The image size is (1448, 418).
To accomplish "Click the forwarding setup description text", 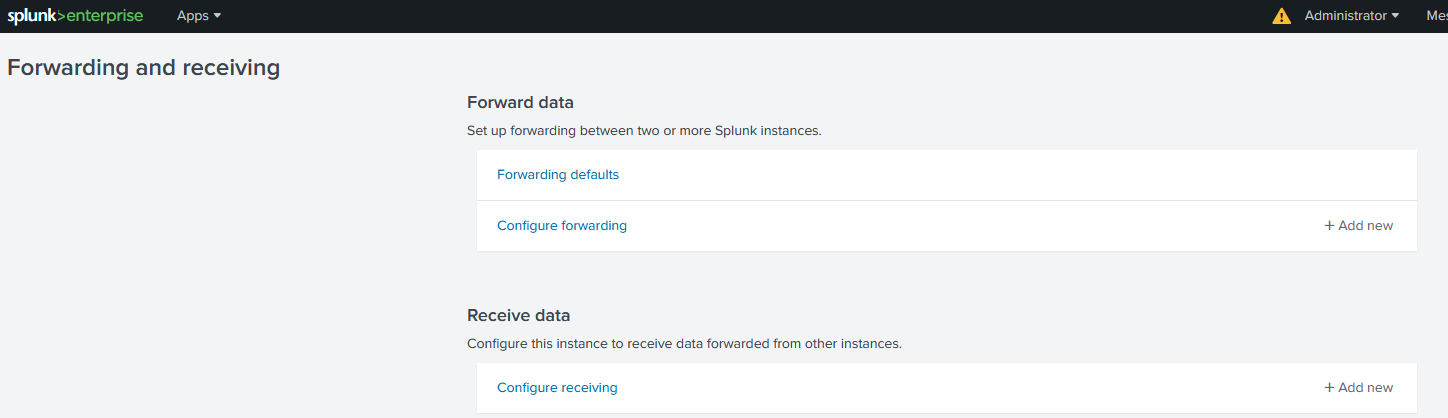I will pos(644,131).
